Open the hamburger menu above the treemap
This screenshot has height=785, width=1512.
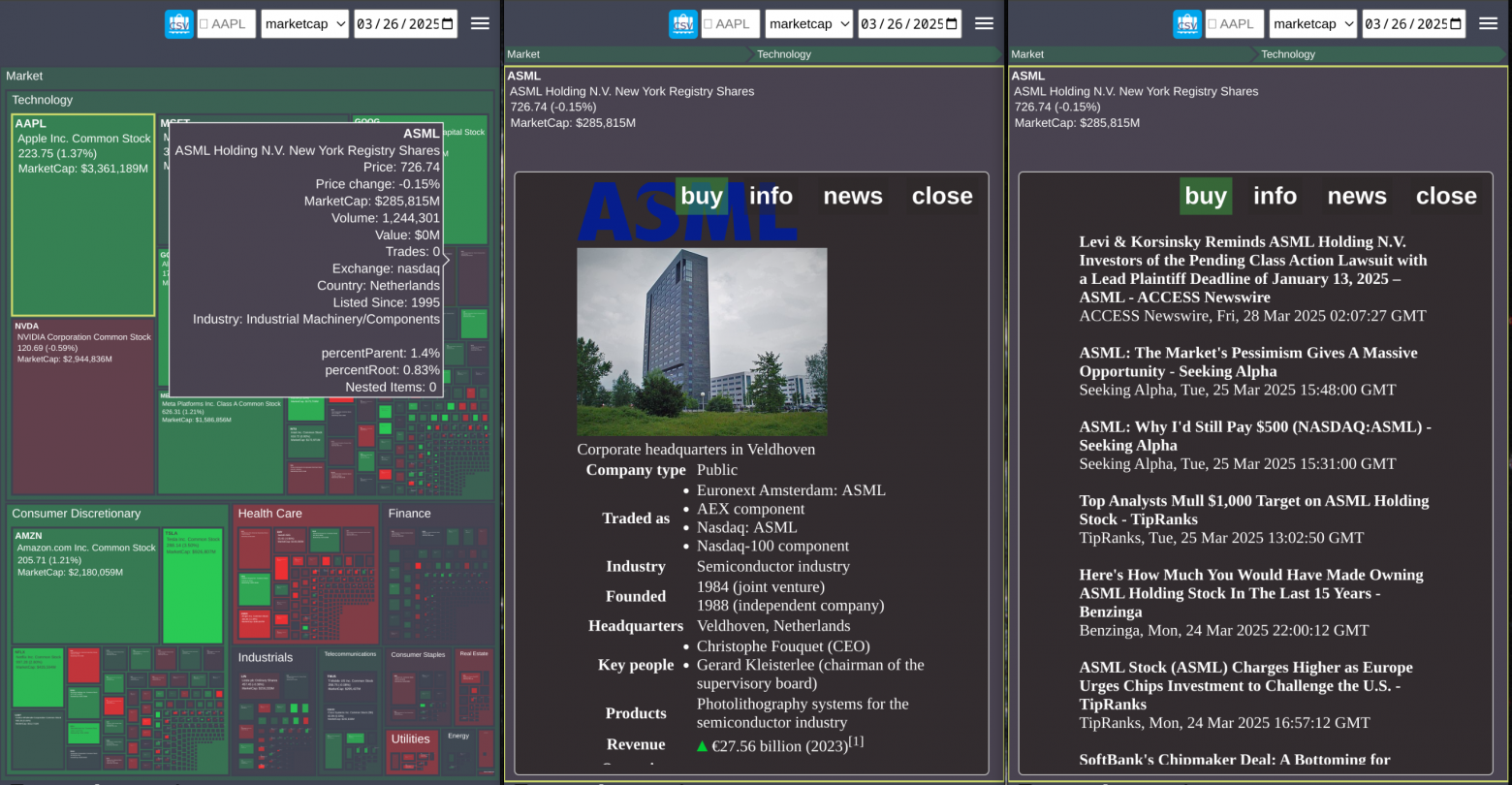(x=480, y=24)
